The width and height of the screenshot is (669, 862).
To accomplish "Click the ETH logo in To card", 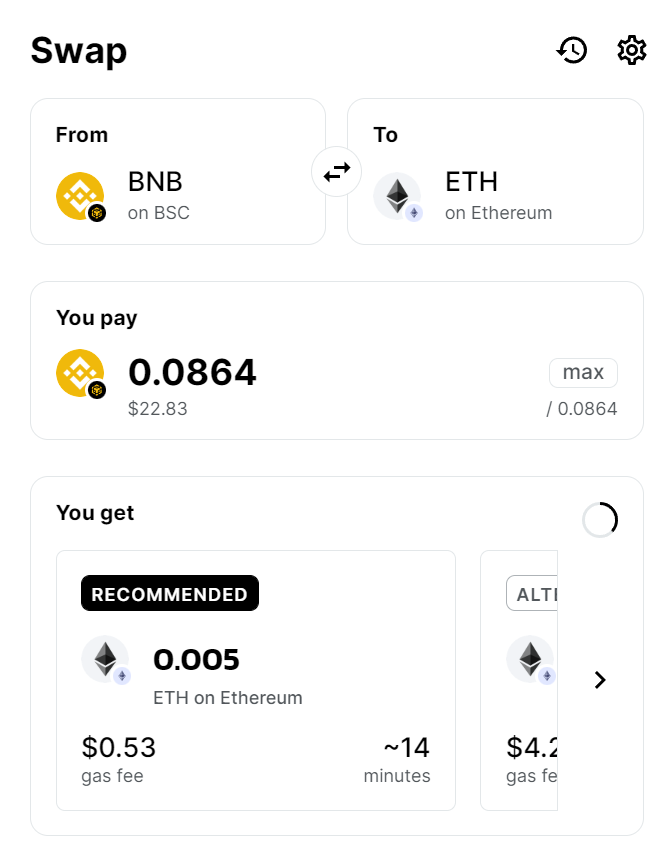I will 398,197.
